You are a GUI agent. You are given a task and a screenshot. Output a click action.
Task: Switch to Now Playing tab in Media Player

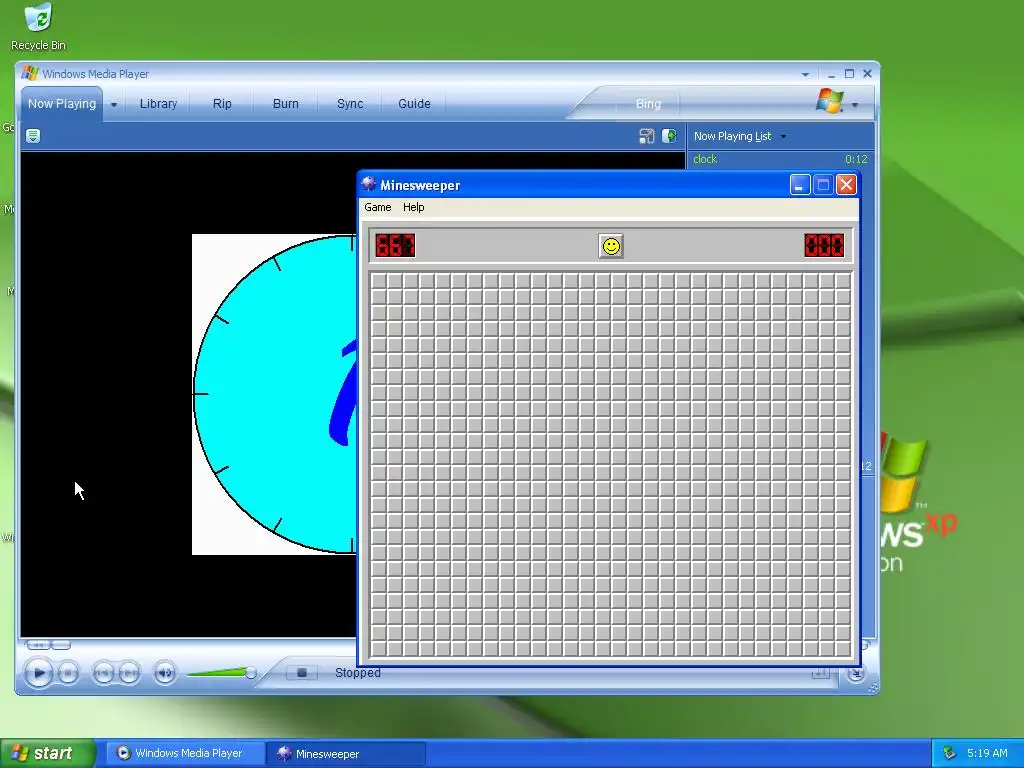click(62, 103)
